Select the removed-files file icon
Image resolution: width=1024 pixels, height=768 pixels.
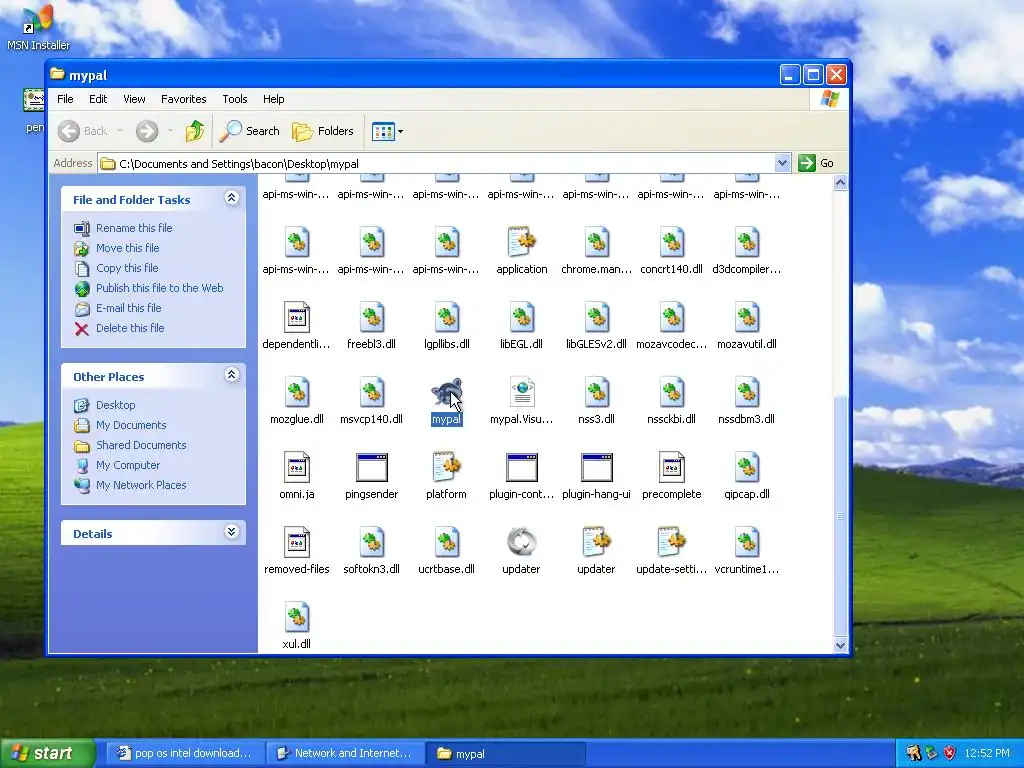pos(296,543)
